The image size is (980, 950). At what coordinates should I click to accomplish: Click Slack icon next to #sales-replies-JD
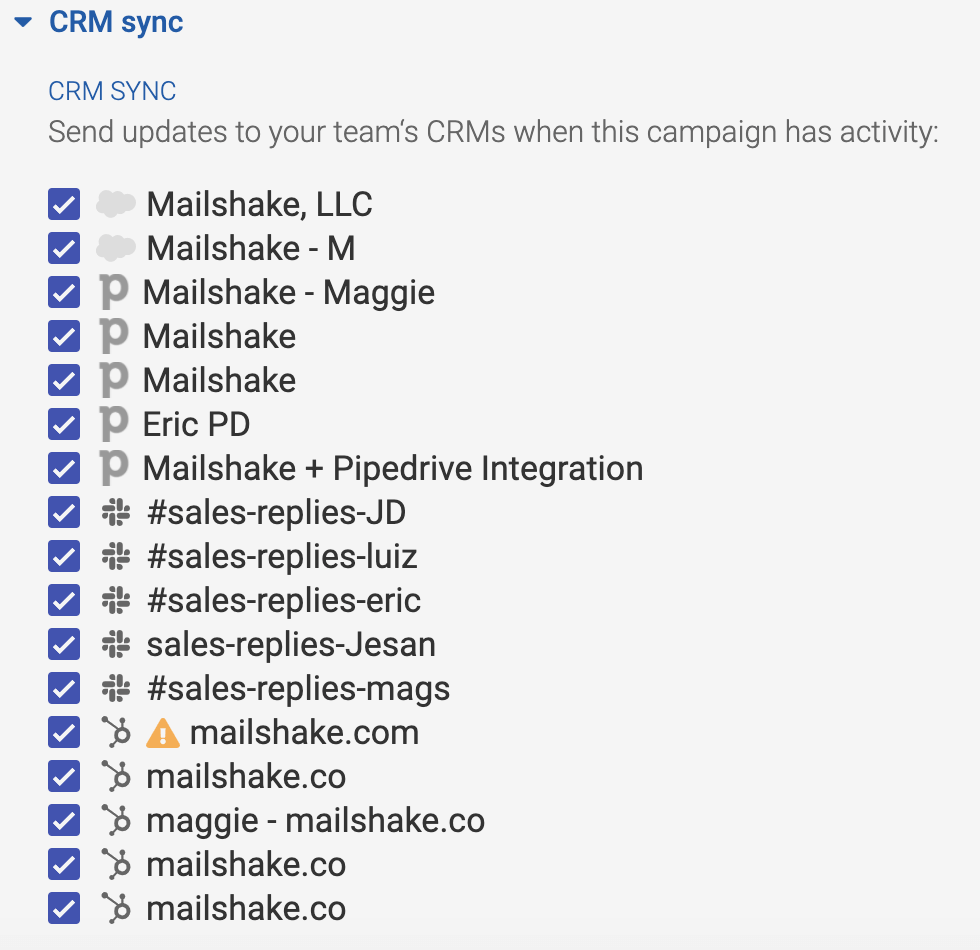[x=116, y=513]
